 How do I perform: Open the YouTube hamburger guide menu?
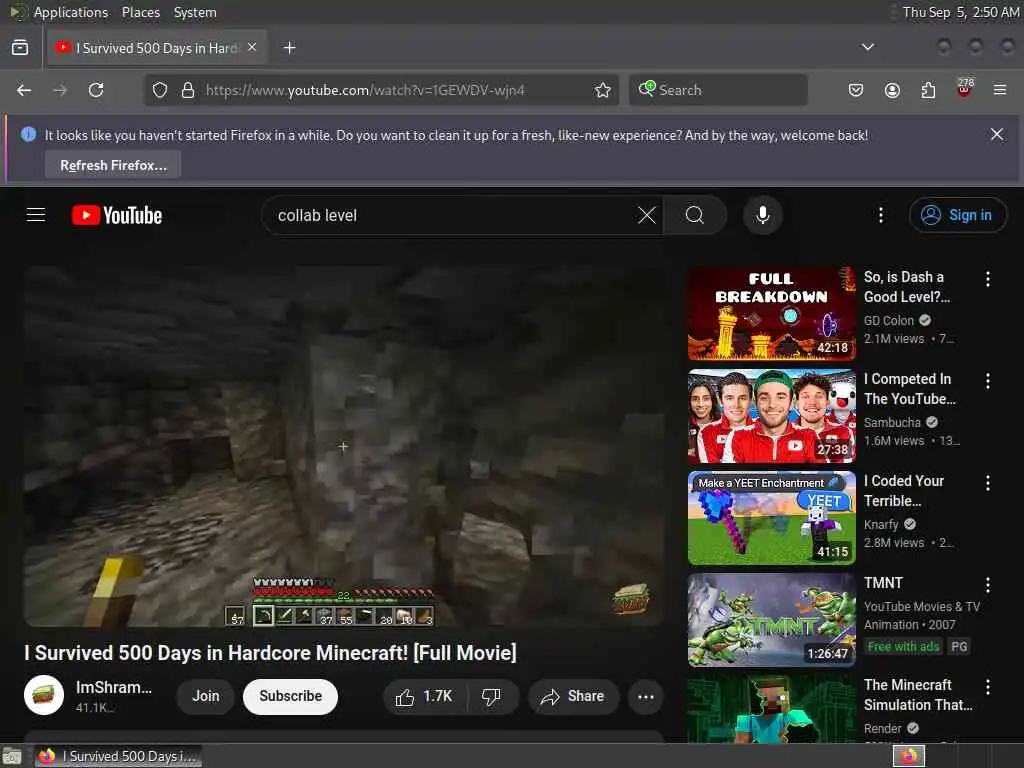[36, 215]
